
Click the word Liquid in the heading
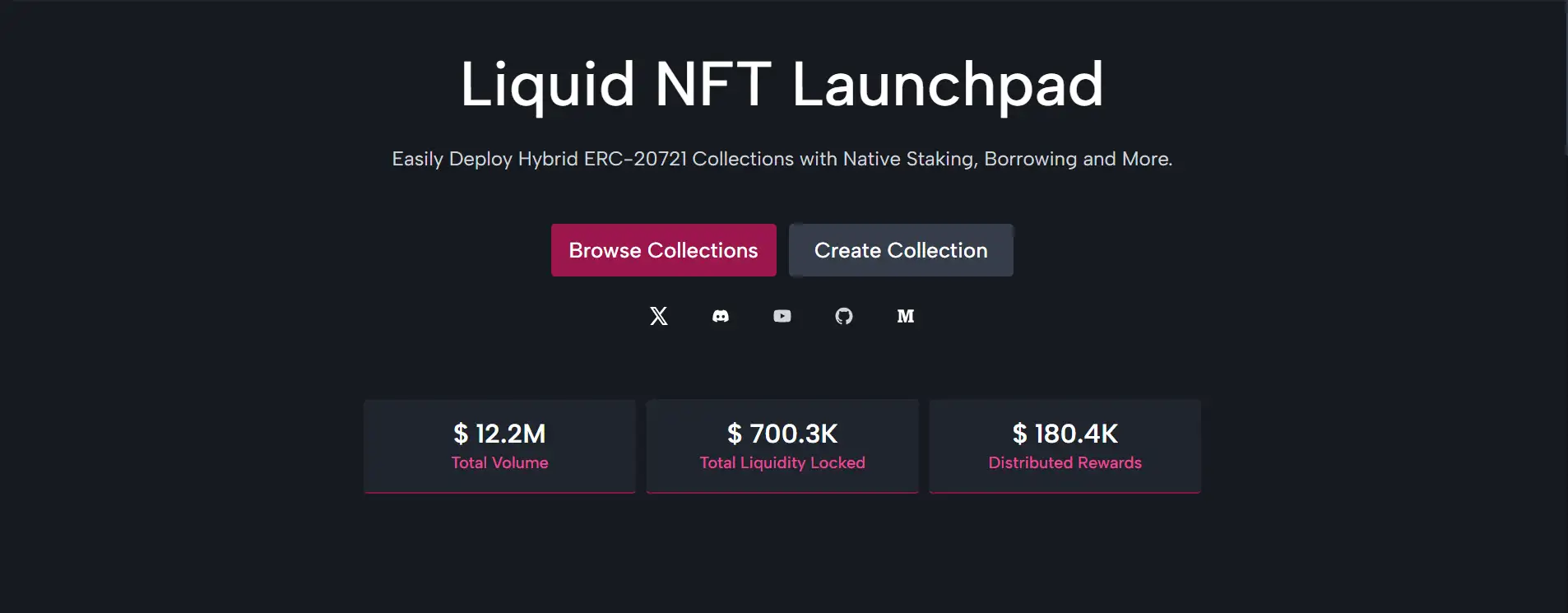(x=547, y=84)
